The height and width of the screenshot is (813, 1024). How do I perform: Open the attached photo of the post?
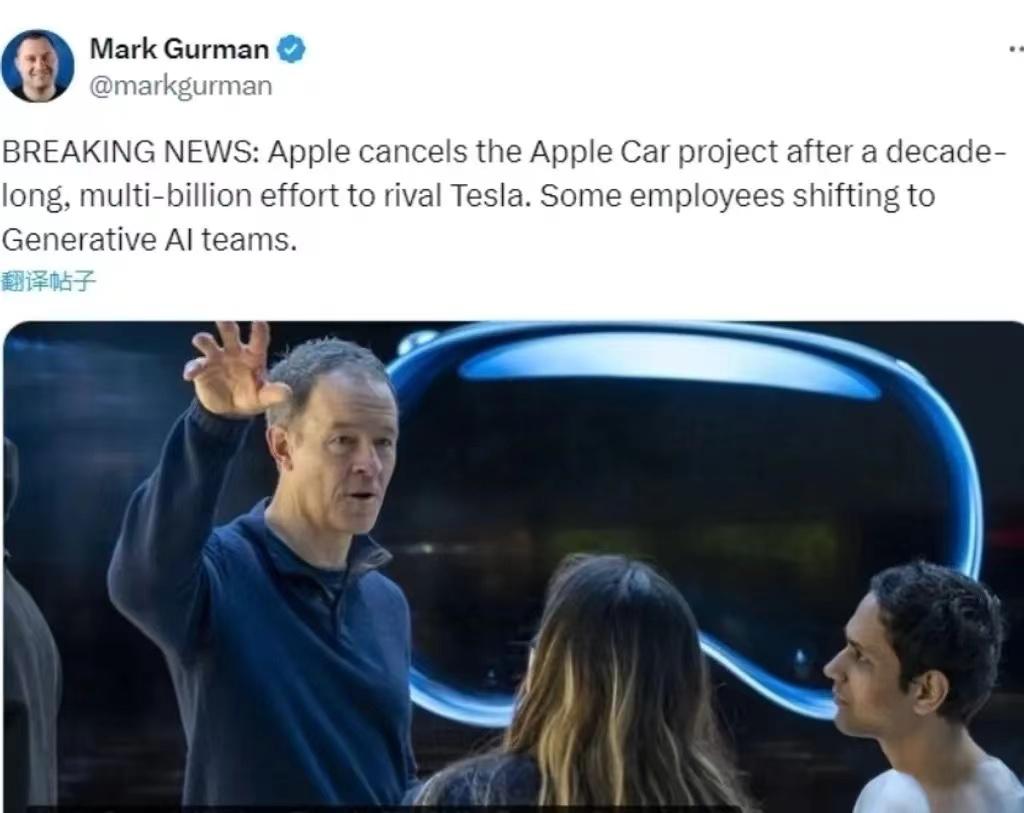(513, 567)
